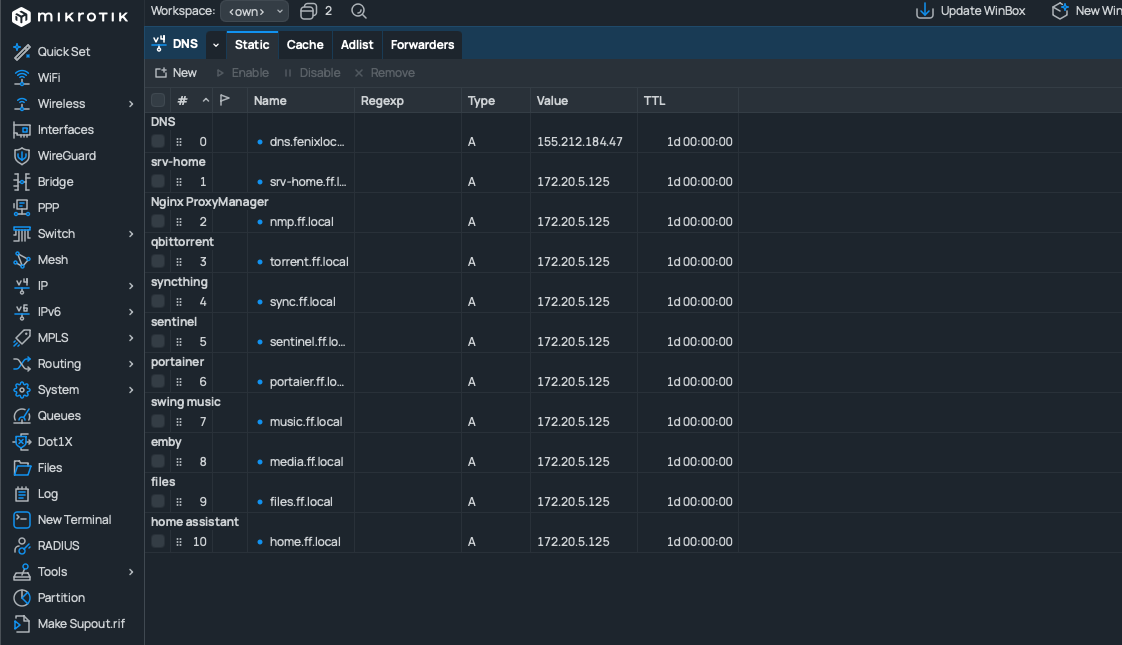Viewport: 1122px width, 645px height.
Task: Select the checkbox for torrent.ff.local row
Action: point(158,262)
